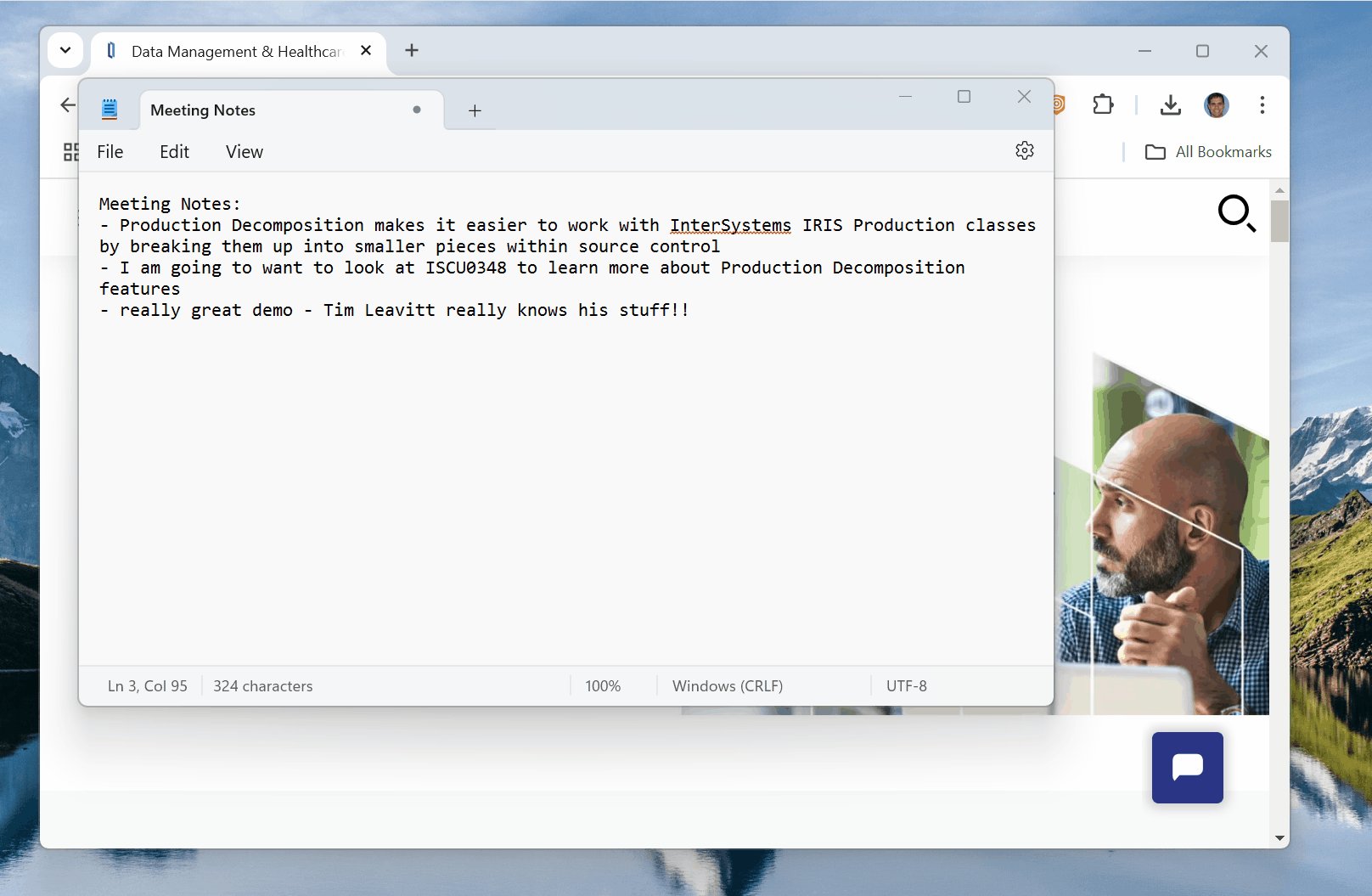The height and width of the screenshot is (896, 1372).
Task: Open the File menu in Notepad
Action: pos(110,151)
